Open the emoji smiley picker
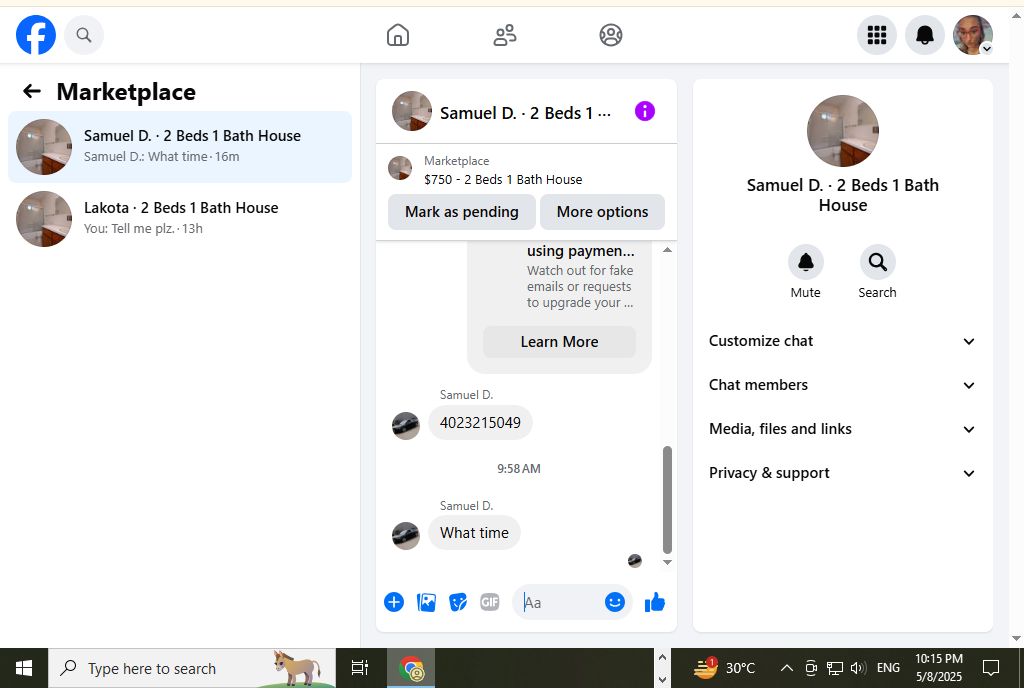The height and width of the screenshot is (688, 1024). tap(615, 602)
